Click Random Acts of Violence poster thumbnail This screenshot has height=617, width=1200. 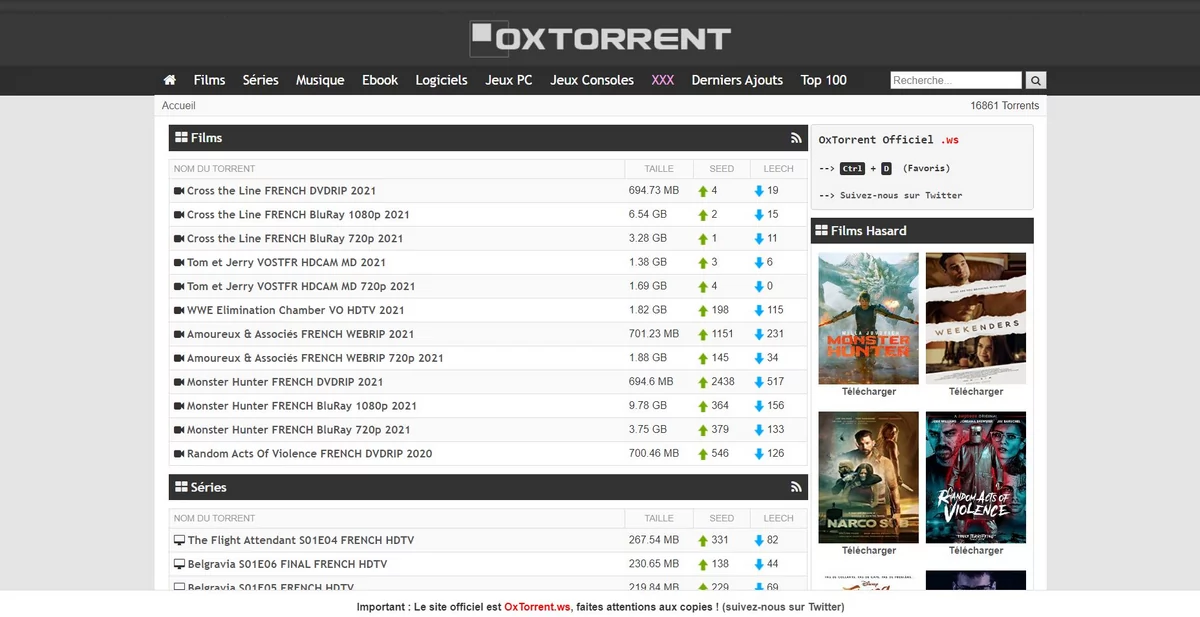point(976,477)
